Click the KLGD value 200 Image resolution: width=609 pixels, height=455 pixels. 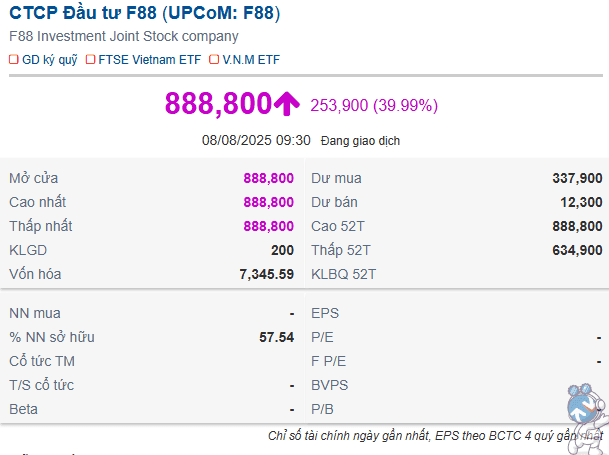pos(282,250)
